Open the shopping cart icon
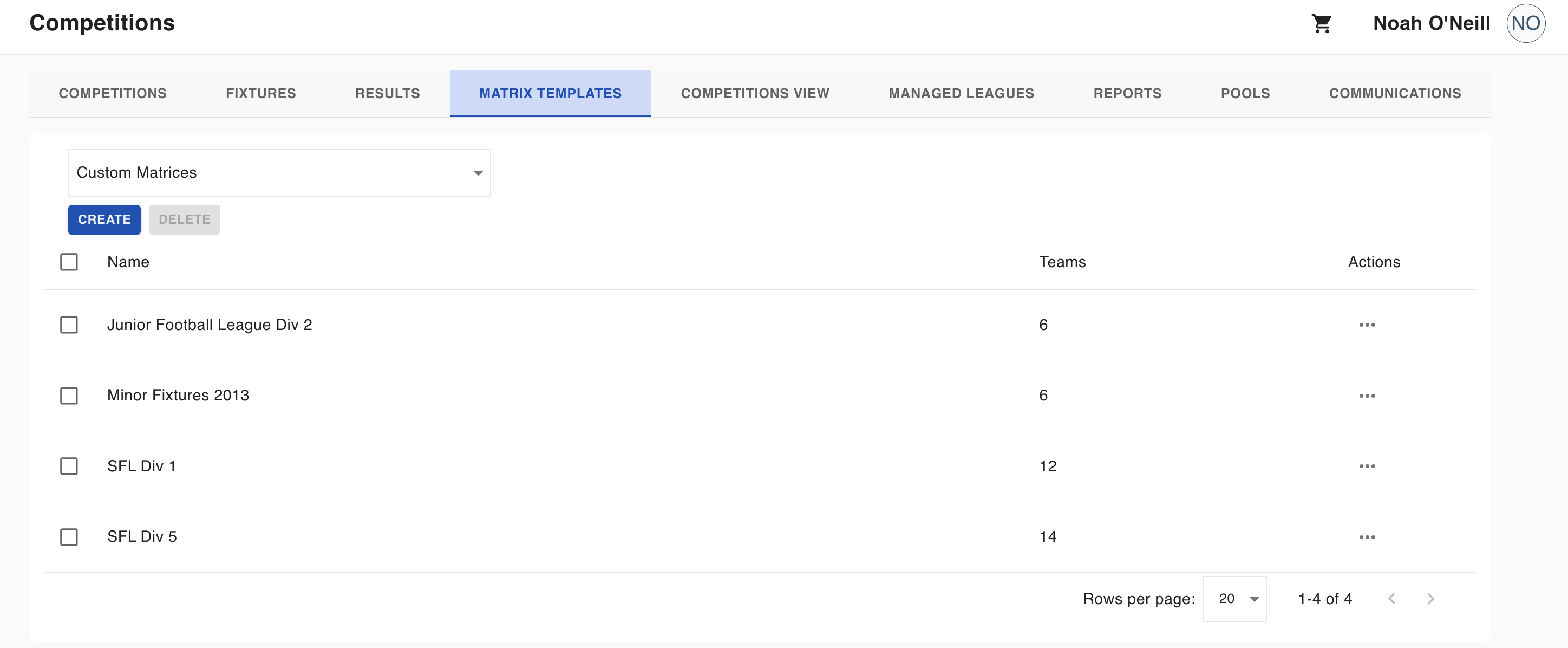This screenshot has width=1568, height=648. 1322,23
